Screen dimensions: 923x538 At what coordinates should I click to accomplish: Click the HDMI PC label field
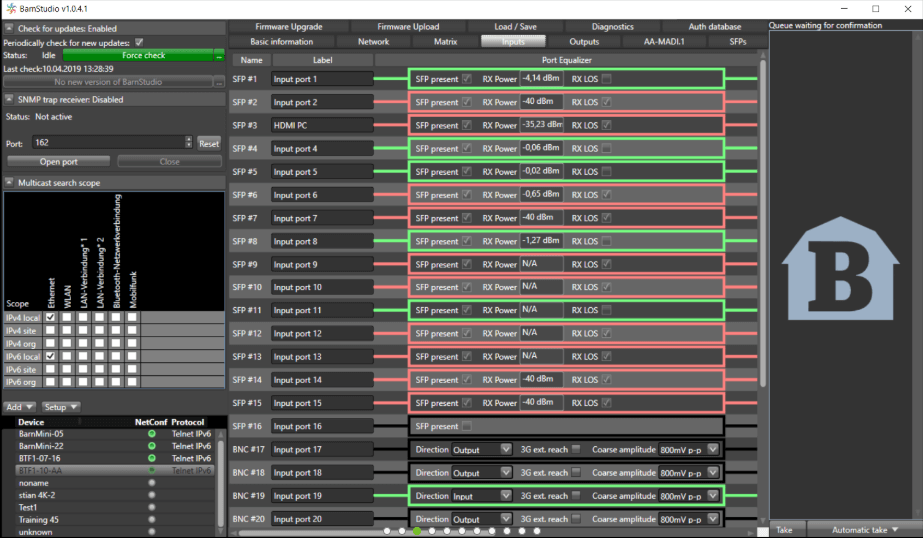tap(321, 126)
